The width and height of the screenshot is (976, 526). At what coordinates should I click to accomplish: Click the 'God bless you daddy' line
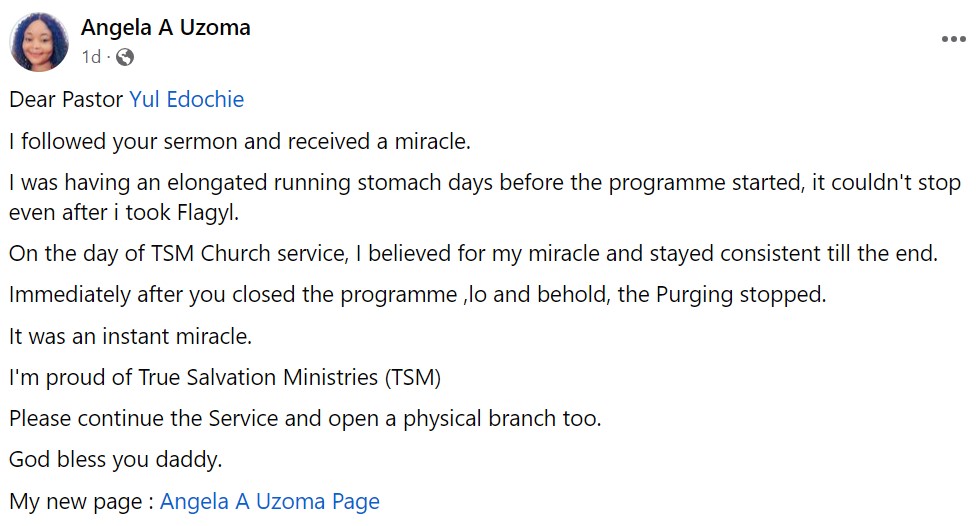tap(115, 460)
